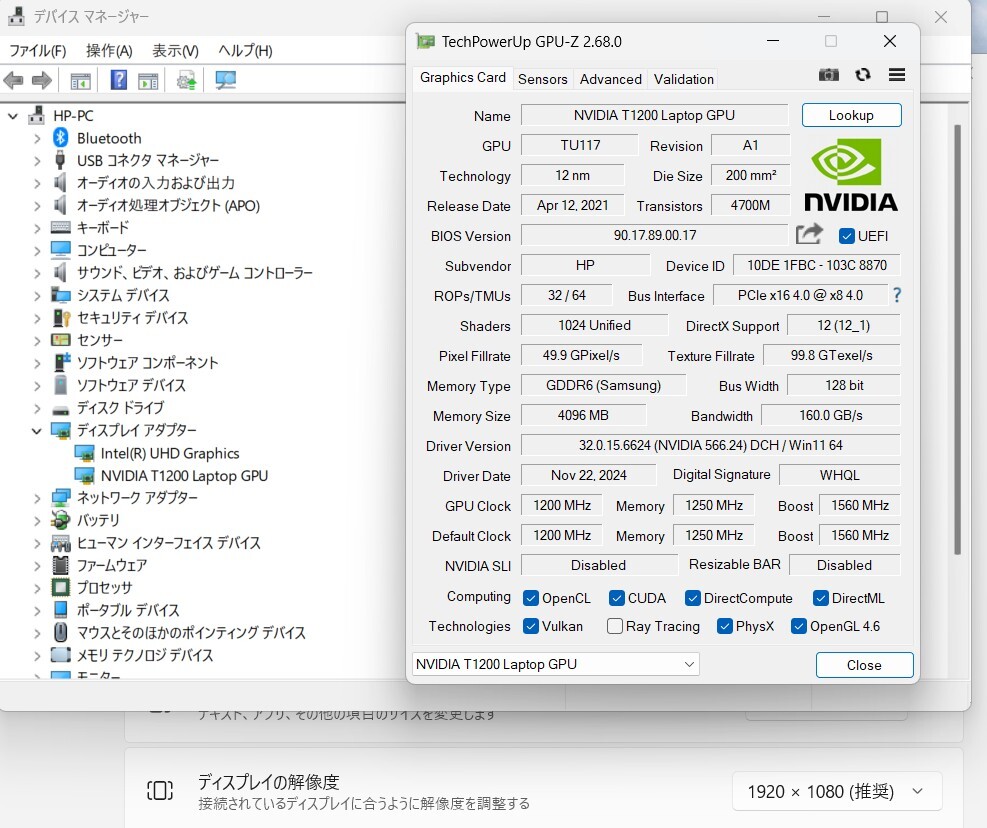Viewport: 987px width, 828px height.
Task: Open the 操作(A) menu
Action: (x=107, y=50)
